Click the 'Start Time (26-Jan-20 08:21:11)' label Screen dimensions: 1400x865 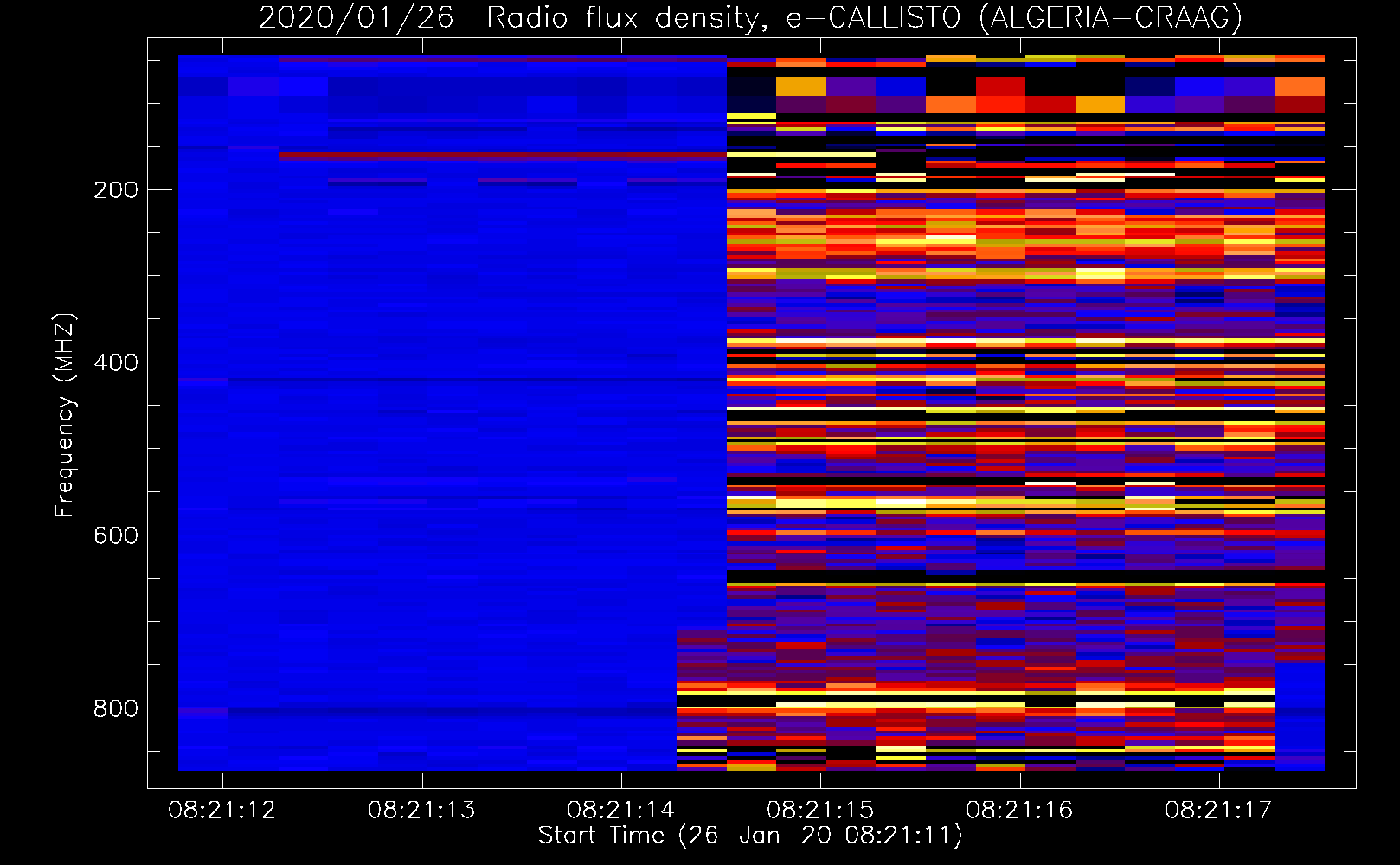click(750, 836)
